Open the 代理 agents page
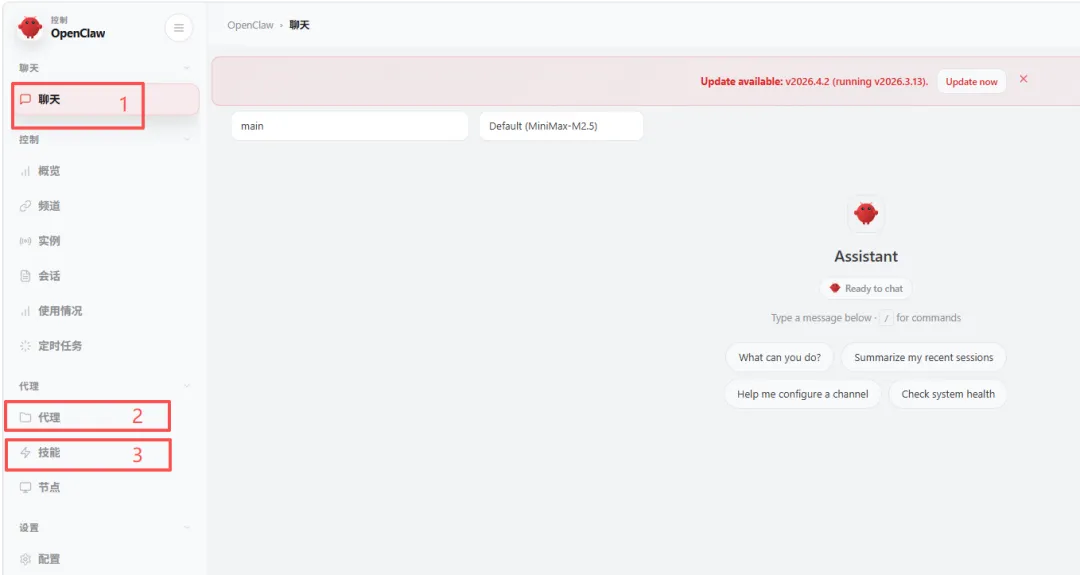 pyautogui.click(x=105, y=417)
